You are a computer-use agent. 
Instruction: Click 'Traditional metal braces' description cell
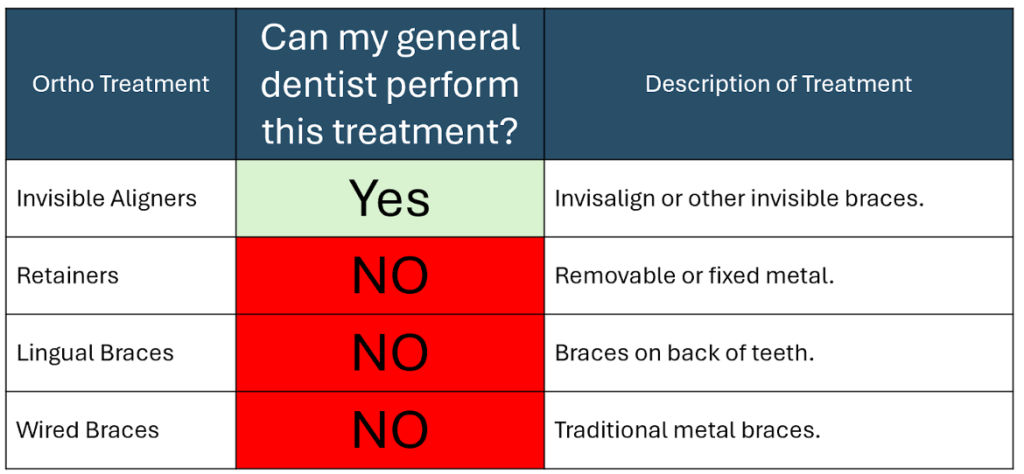pos(778,430)
